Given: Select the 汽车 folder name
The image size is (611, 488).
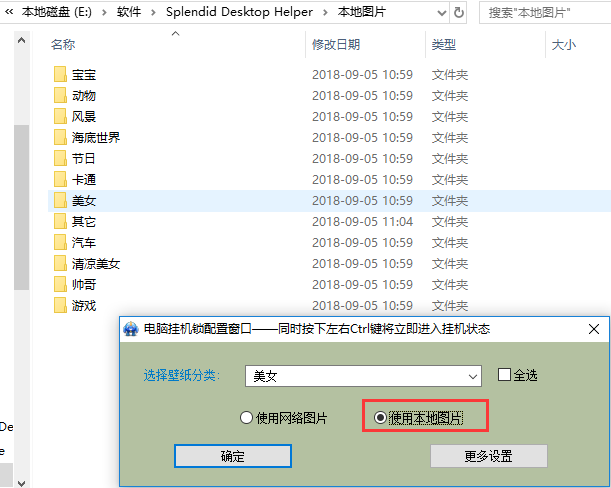Looking at the screenshot, I should coord(84,243).
